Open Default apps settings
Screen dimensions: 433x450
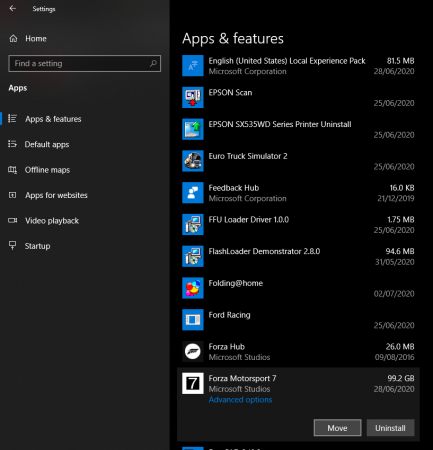click(x=47, y=144)
